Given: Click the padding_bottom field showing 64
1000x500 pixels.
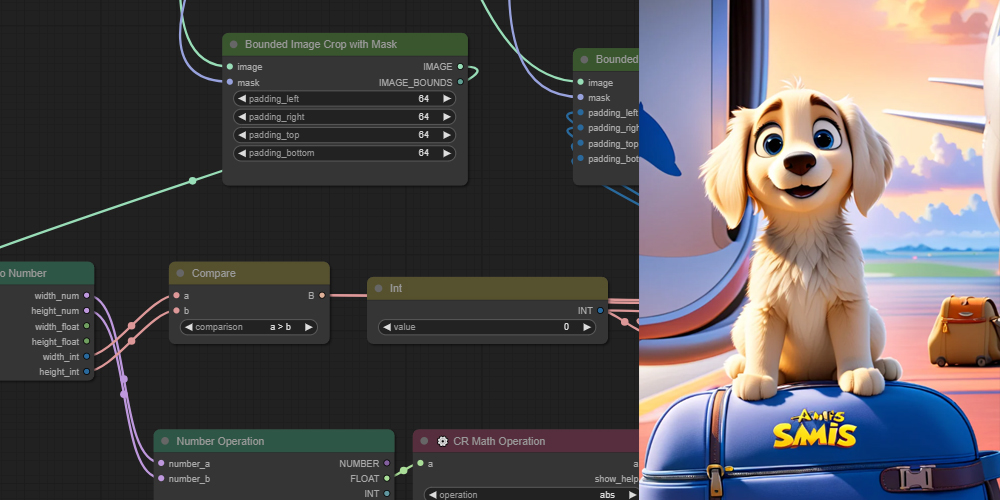Looking at the screenshot, I should tap(344, 153).
